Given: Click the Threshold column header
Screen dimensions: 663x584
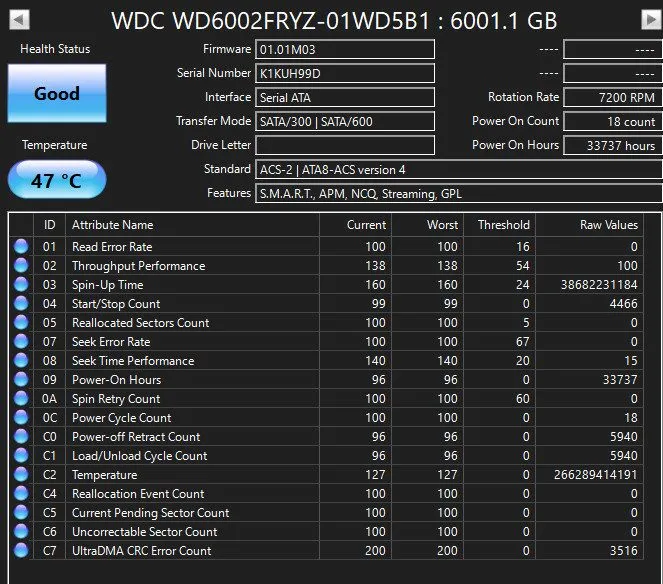Looking at the screenshot, I should 500,225.
